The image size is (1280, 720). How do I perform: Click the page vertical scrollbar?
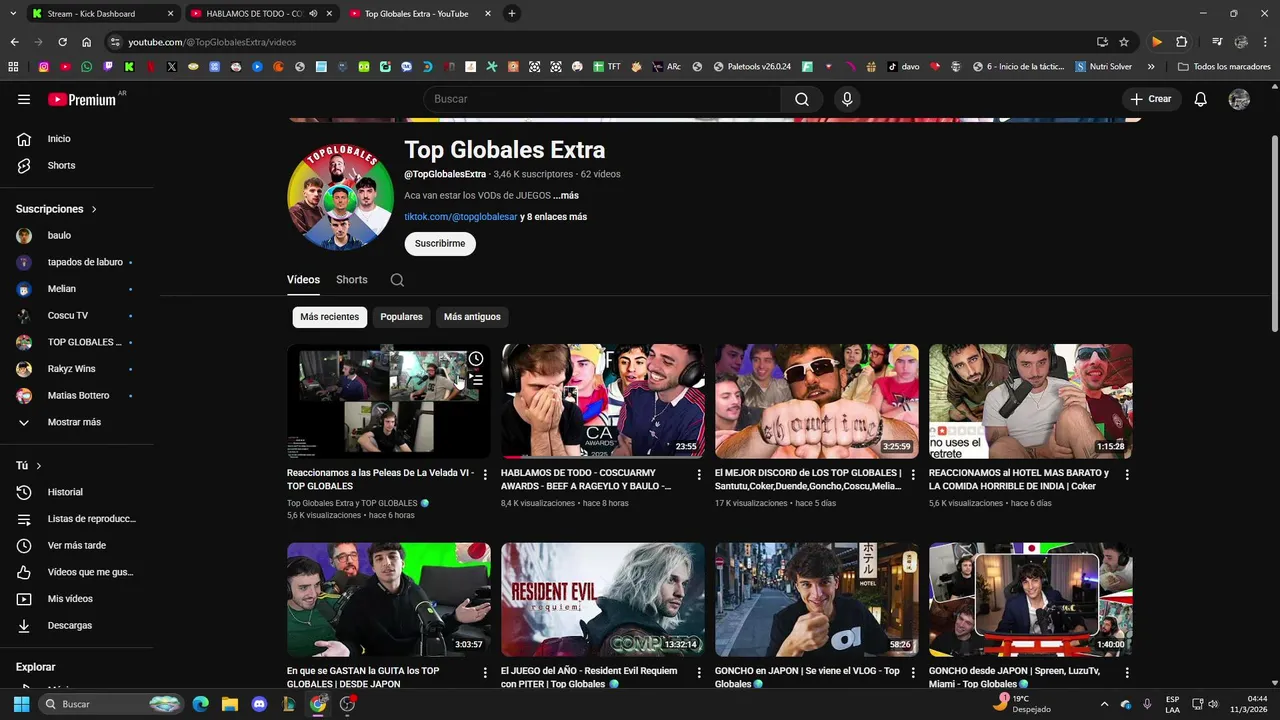point(1274,233)
